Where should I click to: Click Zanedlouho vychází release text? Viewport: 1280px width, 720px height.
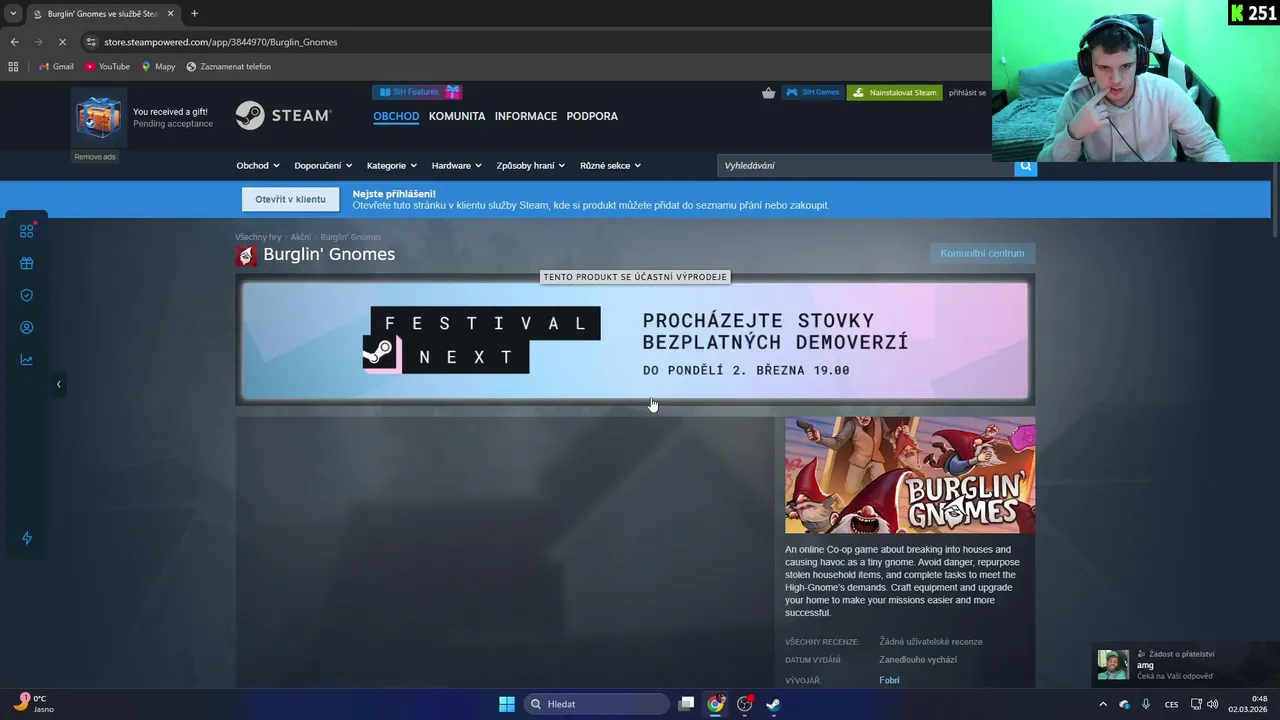(918, 660)
